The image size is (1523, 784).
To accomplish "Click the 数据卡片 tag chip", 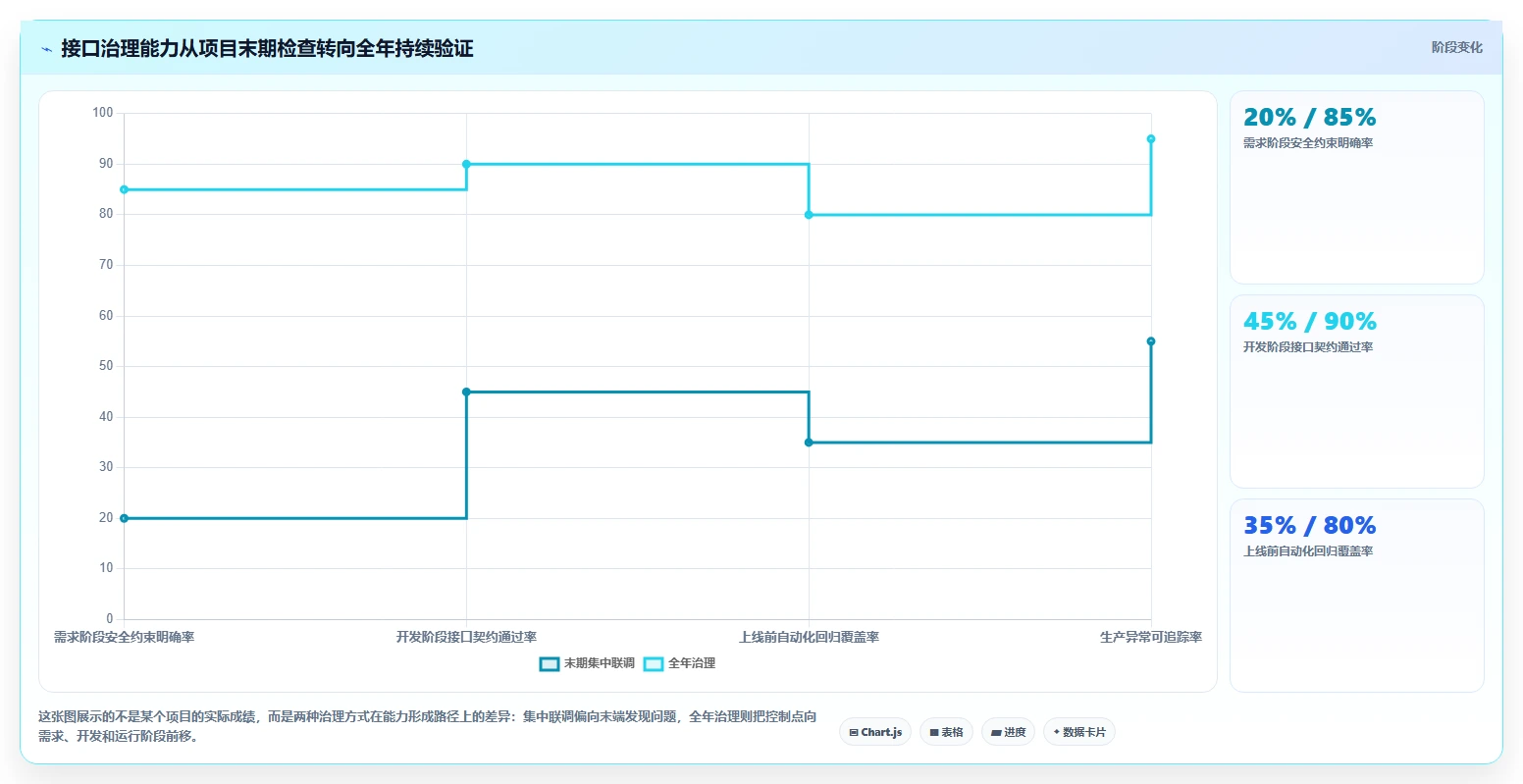I will click(1079, 732).
